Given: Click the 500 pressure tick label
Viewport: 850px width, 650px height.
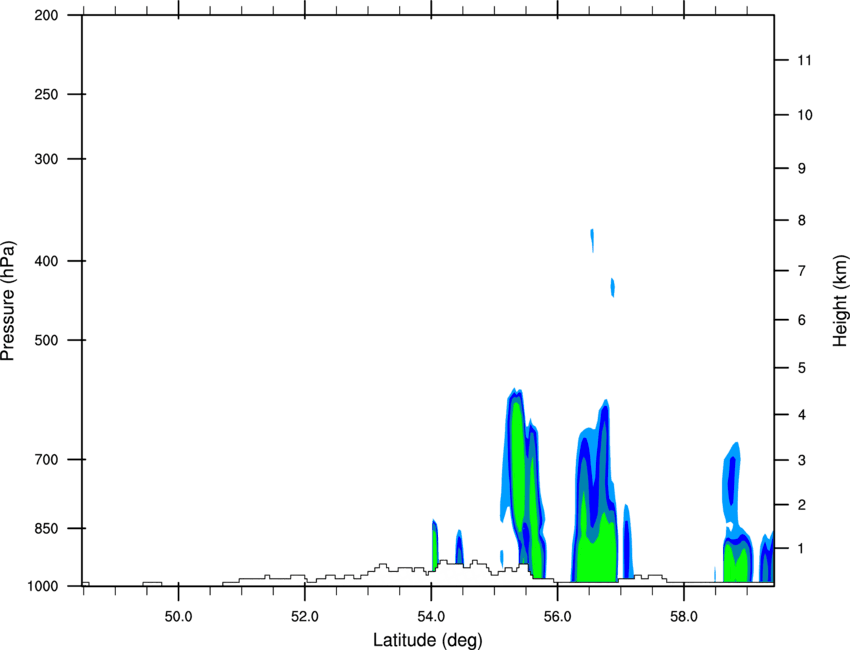Looking at the screenshot, I should (x=46, y=340).
